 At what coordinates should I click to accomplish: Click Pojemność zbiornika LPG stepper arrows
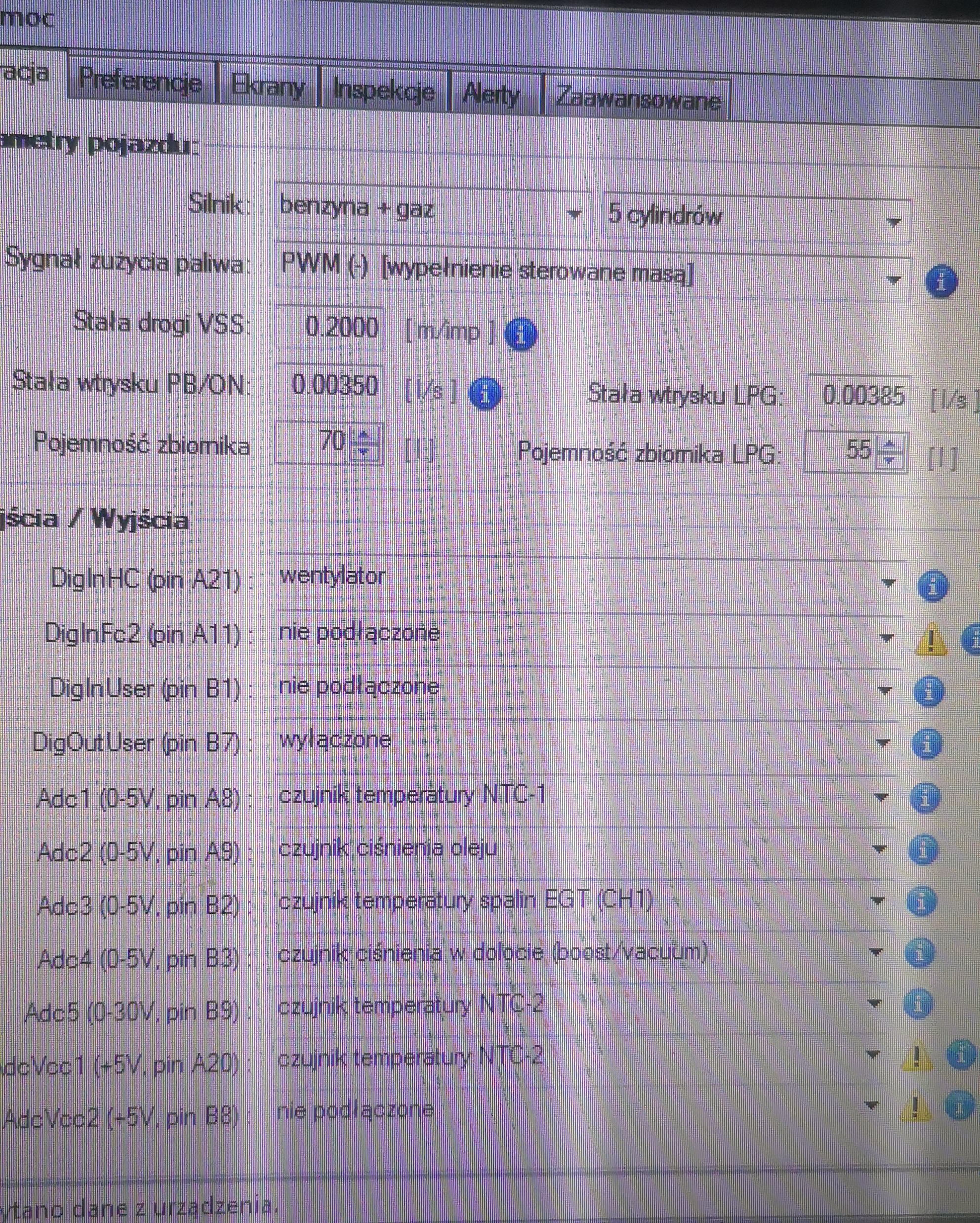click(889, 452)
